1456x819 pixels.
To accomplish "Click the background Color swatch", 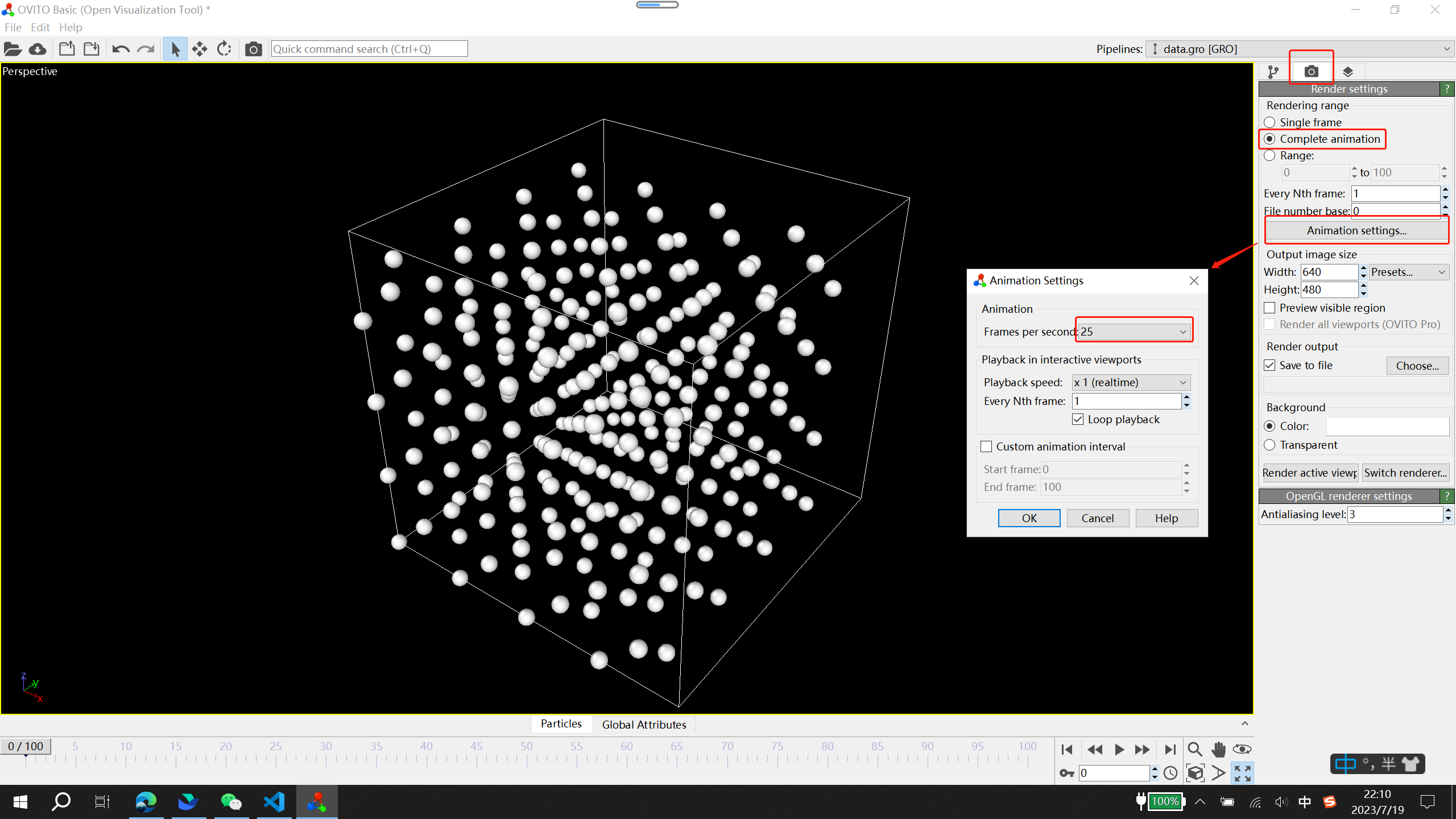I will 1387,426.
